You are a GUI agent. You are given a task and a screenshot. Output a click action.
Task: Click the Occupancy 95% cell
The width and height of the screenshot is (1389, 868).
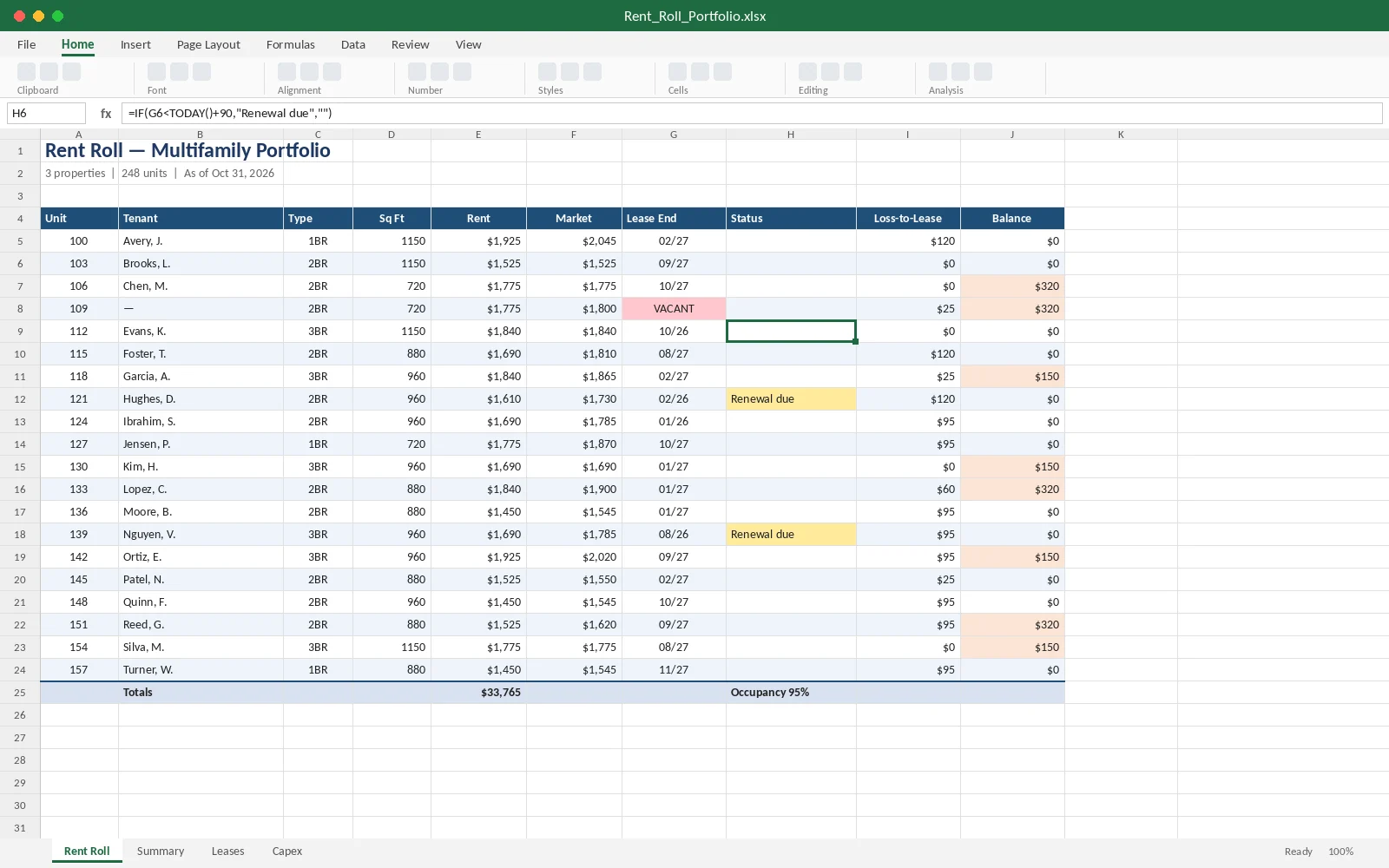pyautogui.click(x=791, y=693)
